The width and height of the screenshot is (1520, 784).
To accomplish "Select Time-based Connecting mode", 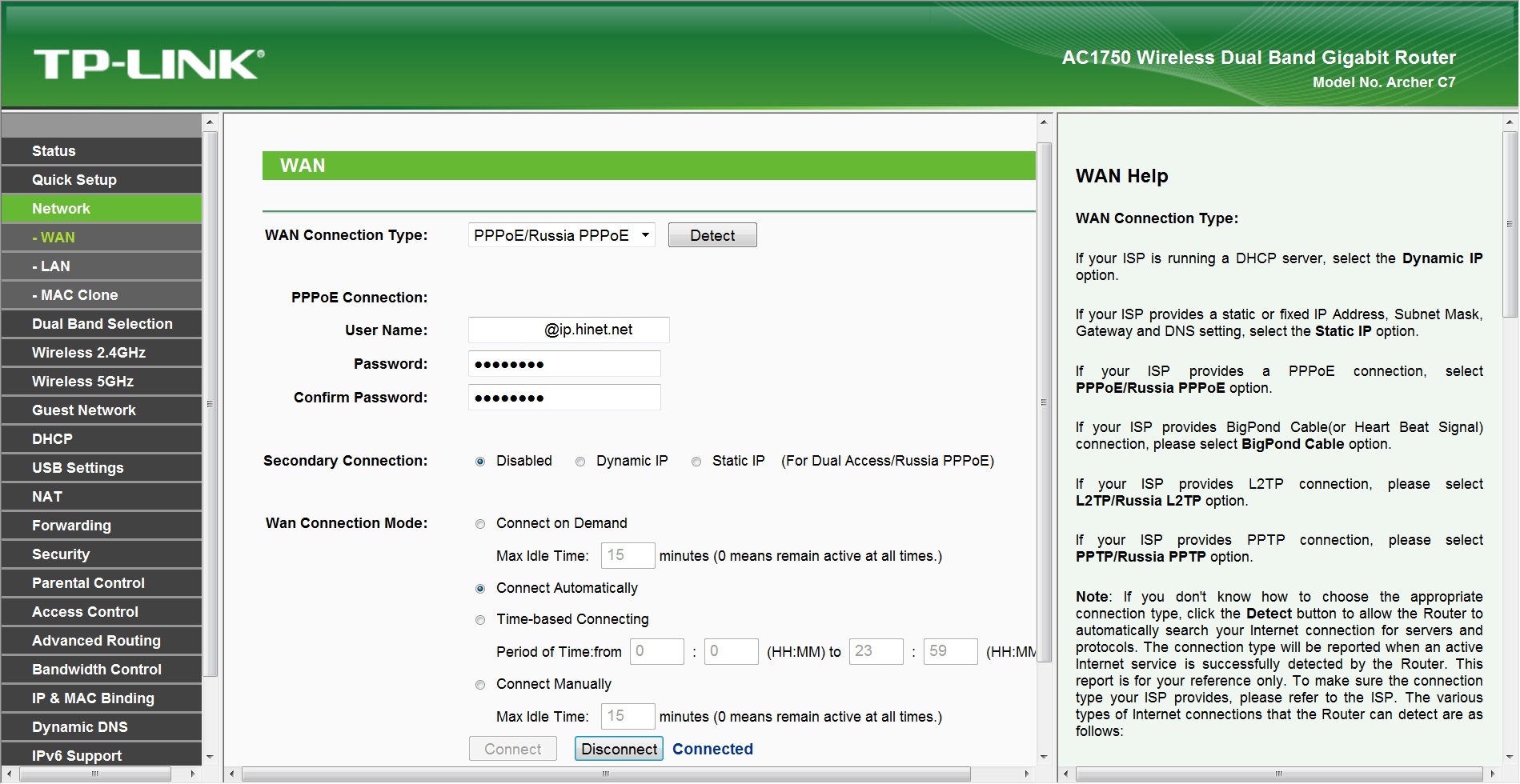I will [480, 620].
